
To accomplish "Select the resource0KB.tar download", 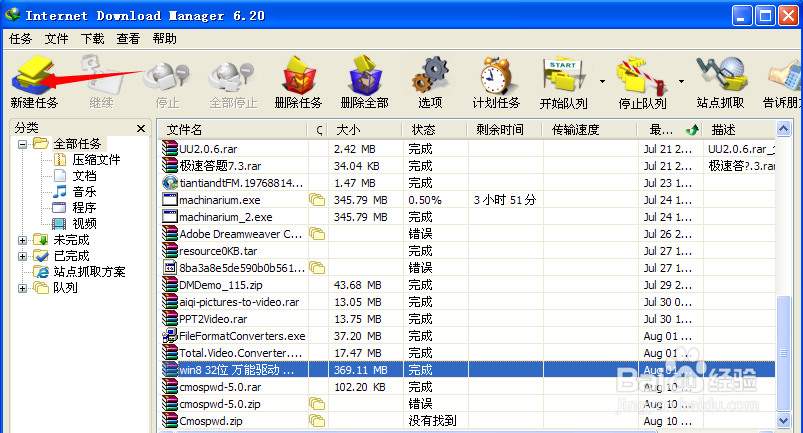I will [467, 251].
